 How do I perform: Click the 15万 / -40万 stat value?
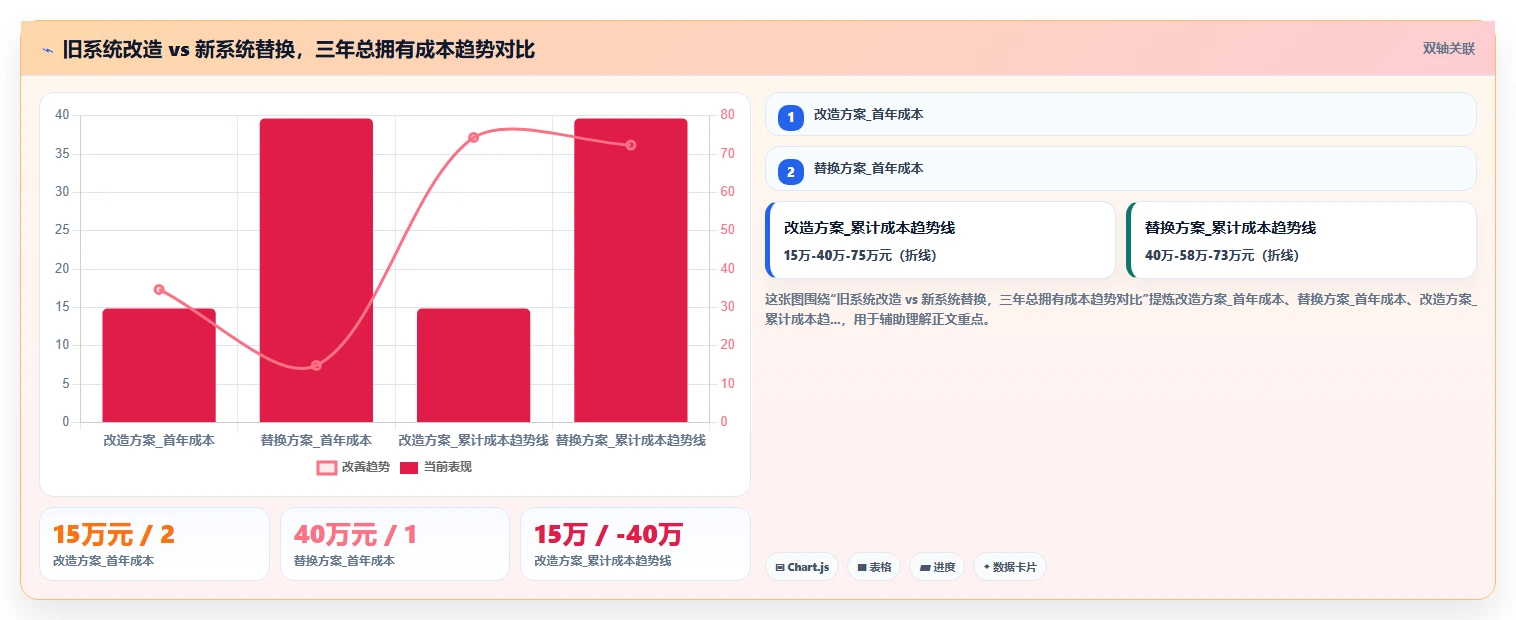pyautogui.click(x=608, y=535)
